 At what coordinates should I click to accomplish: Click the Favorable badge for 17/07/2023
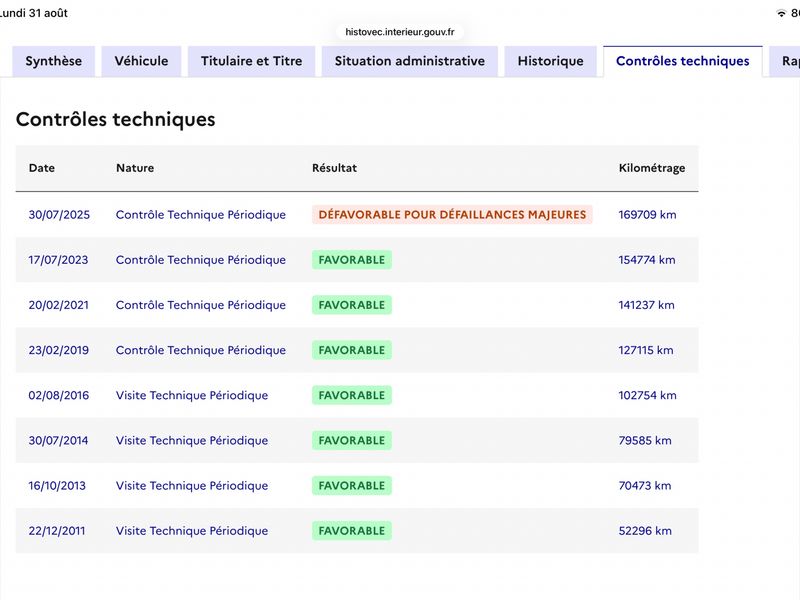point(352,260)
